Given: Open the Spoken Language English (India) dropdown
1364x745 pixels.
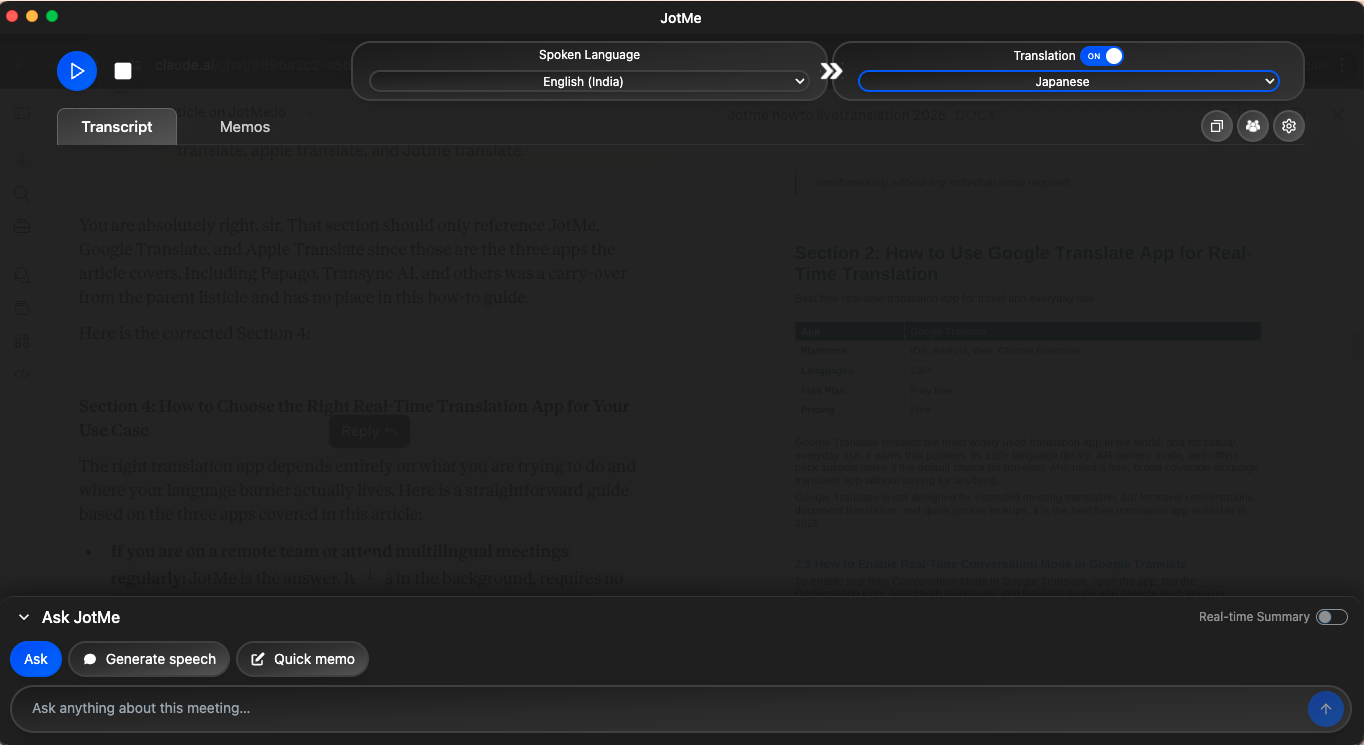Looking at the screenshot, I should [x=589, y=82].
